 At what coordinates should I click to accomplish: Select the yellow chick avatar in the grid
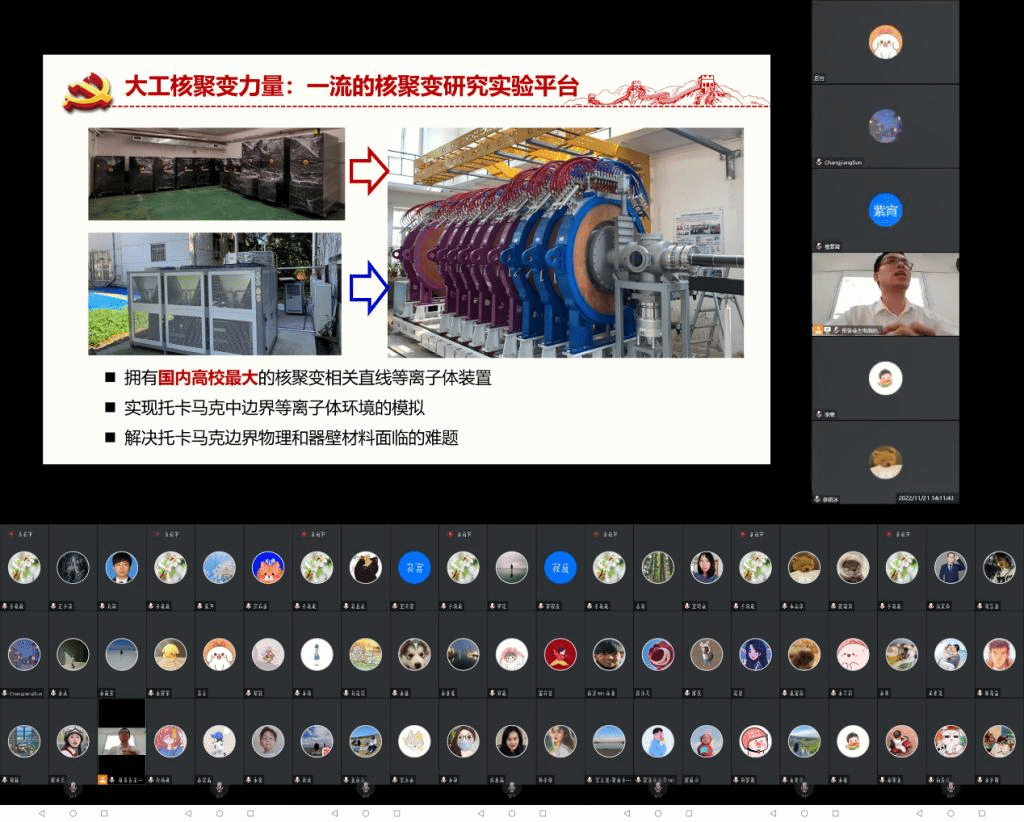coord(170,654)
